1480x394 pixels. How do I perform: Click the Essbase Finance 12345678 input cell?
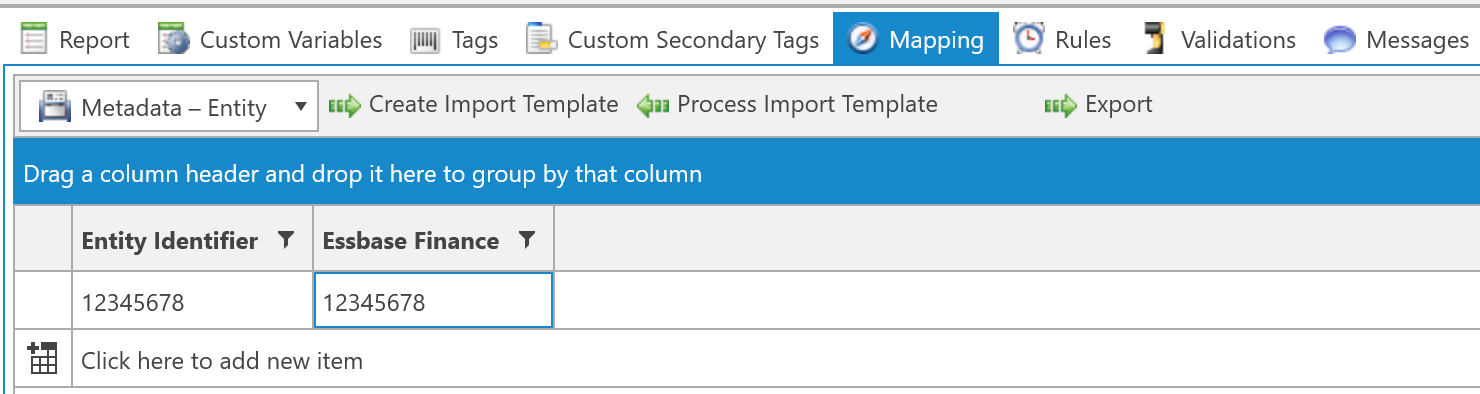pyautogui.click(x=433, y=300)
